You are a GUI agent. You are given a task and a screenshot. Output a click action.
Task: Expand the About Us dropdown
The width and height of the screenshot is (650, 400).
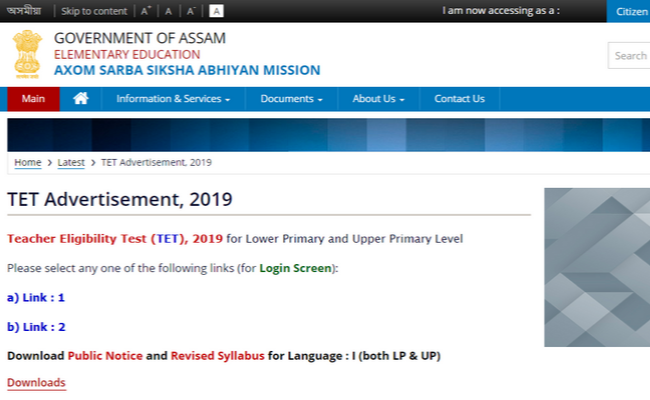tap(378, 99)
